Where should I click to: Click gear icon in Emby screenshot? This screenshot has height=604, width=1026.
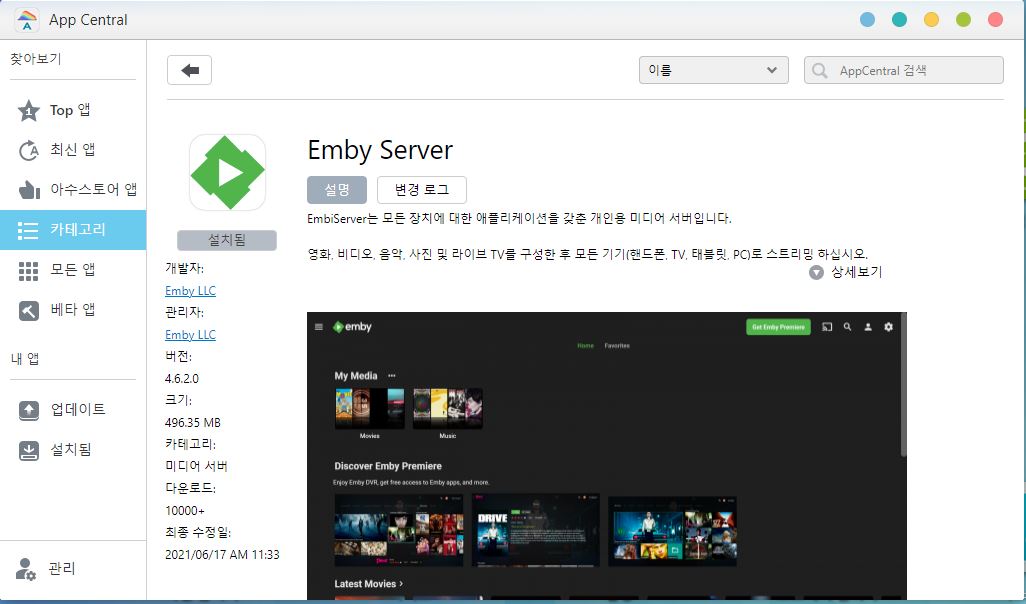(x=888, y=327)
